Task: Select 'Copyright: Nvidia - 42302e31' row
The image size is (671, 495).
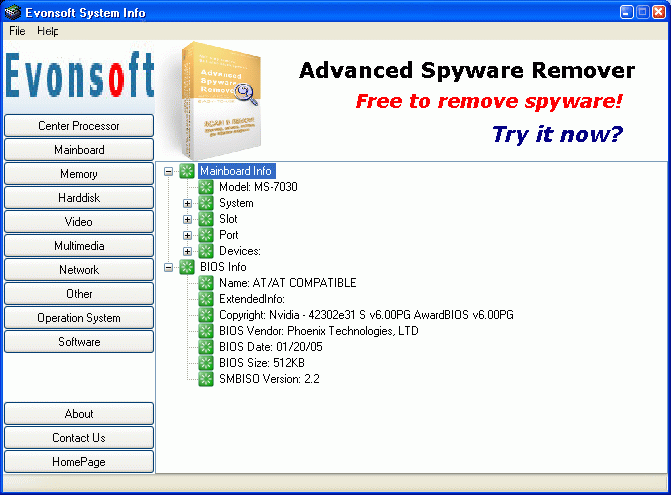Action: tap(366, 315)
